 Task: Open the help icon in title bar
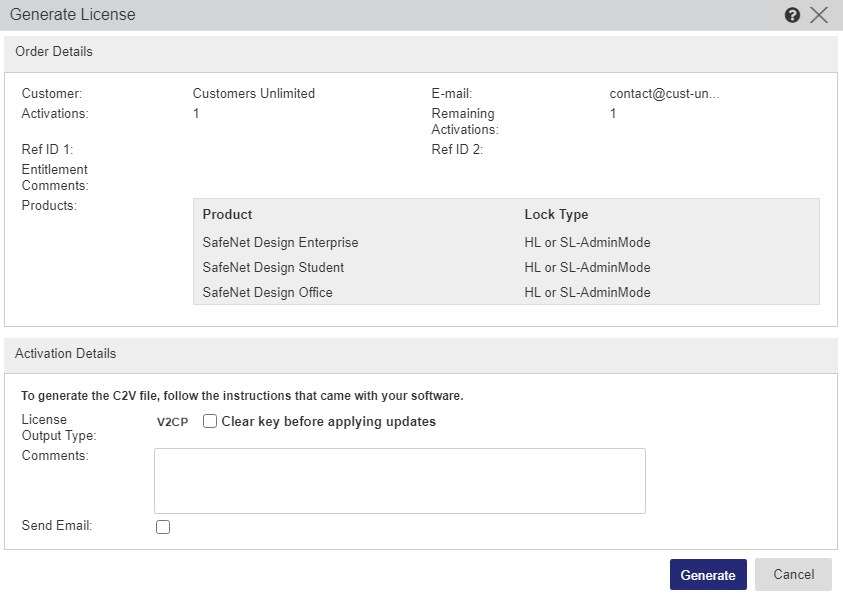coord(792,15)
